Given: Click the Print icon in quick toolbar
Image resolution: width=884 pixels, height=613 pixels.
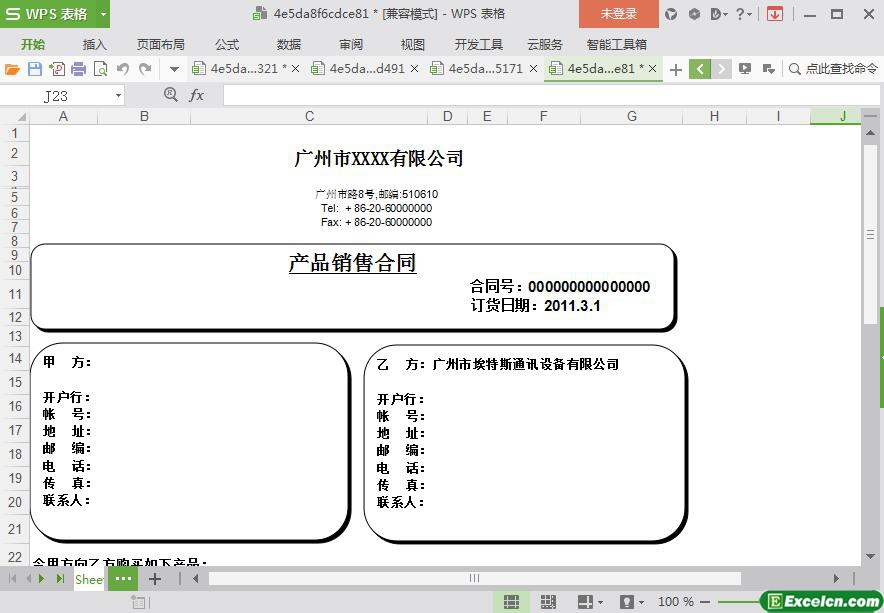Looking at the screenshot, I should [x=78, y=69].
